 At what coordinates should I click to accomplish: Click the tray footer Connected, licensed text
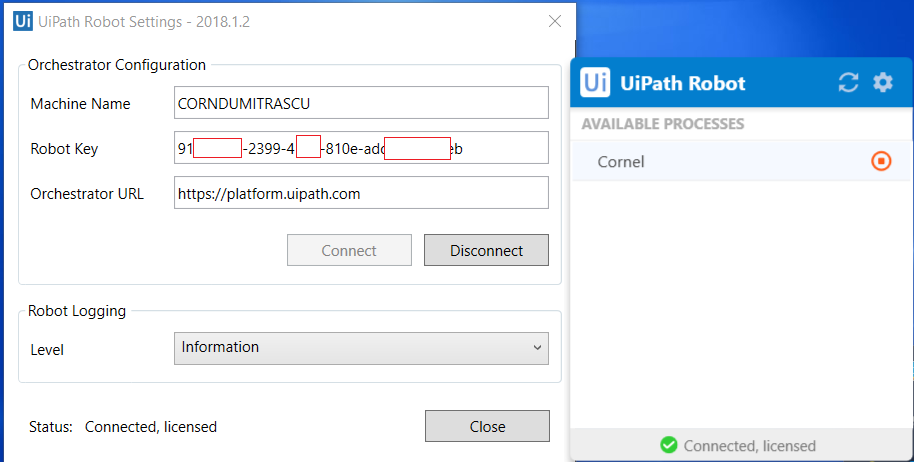(x=749, y=446)
